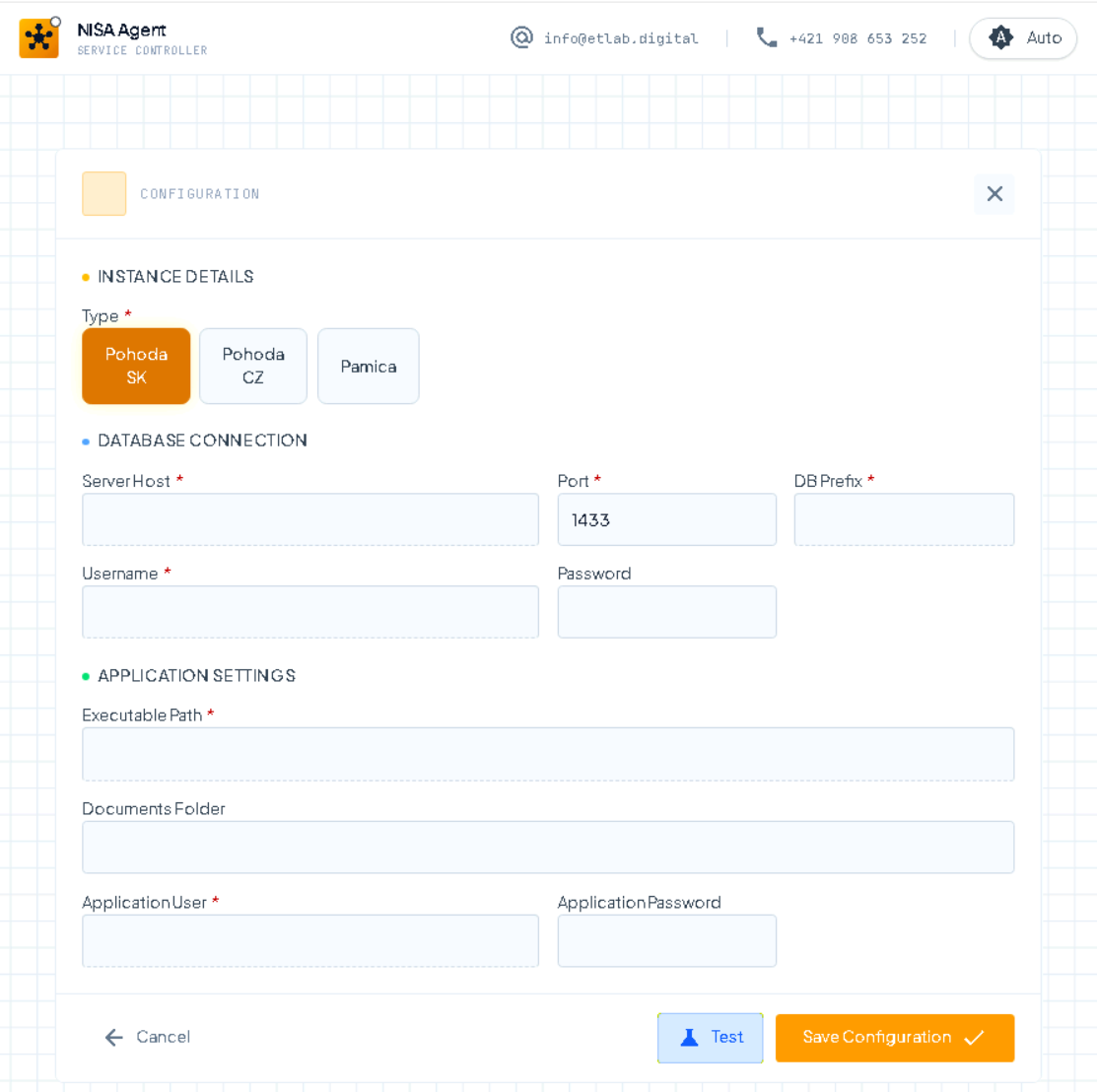Click the flask icon in the Test button
This screenshot has height=1092, width=1097.
(x=690, y=1037)
